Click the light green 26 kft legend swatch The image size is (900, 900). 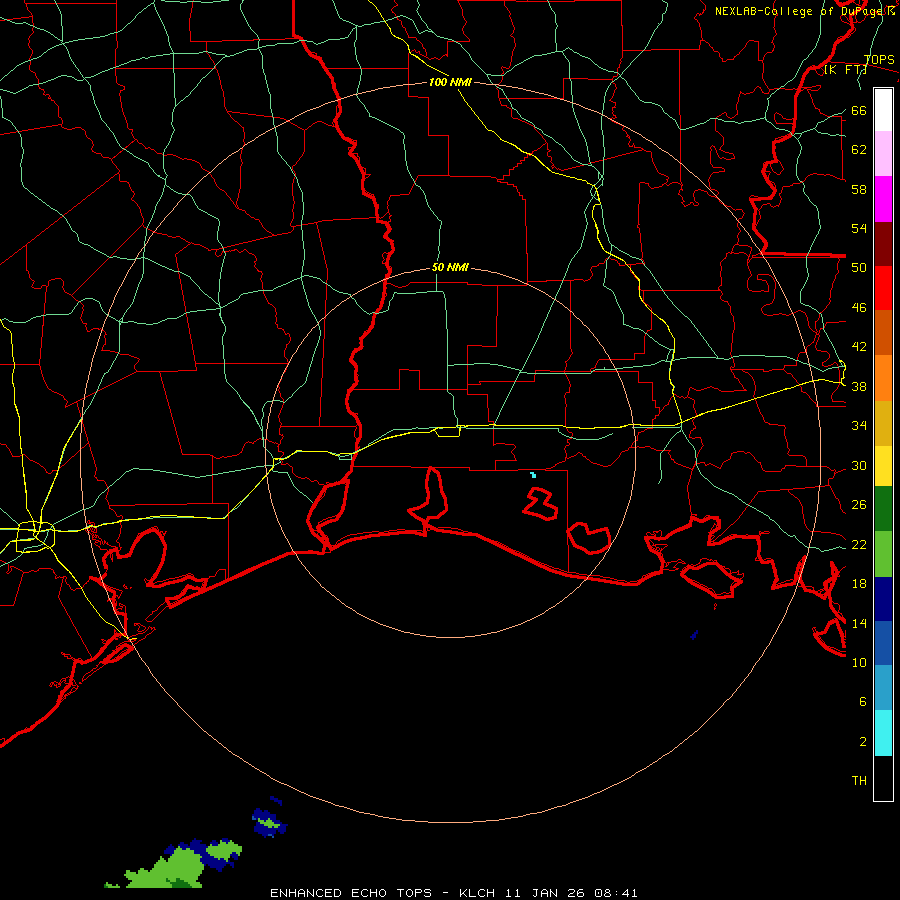coord(883,554)
